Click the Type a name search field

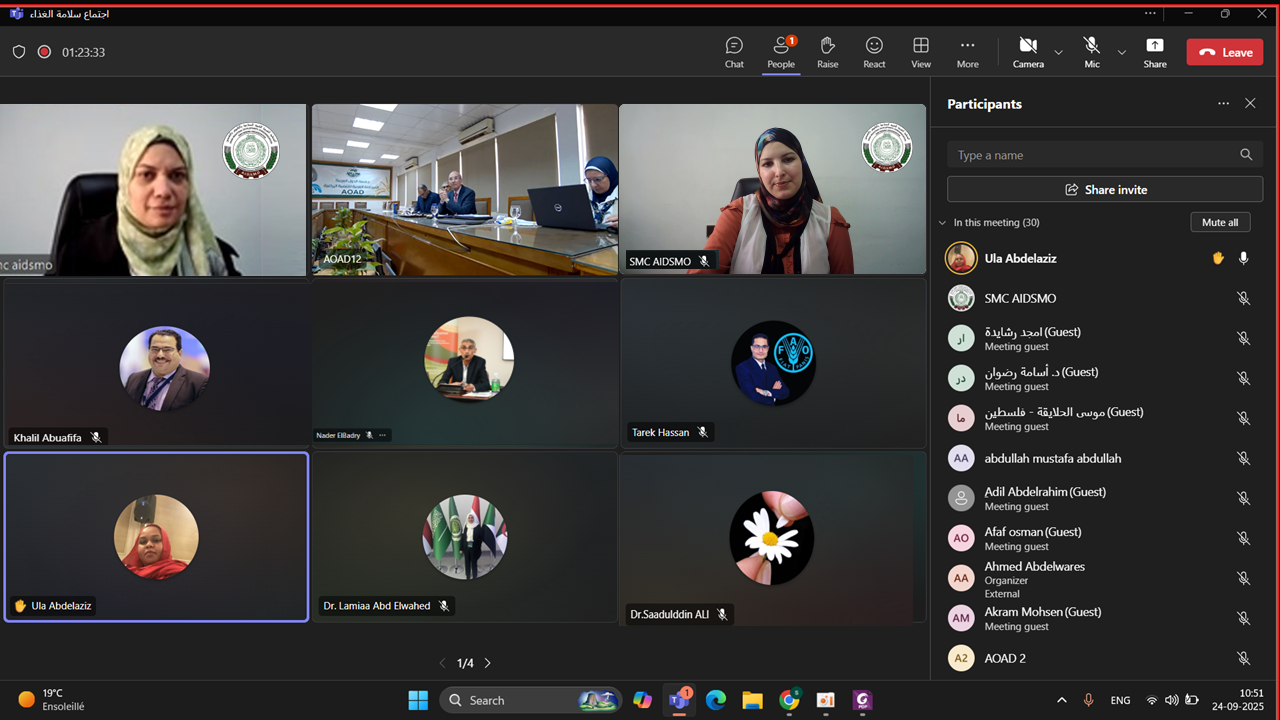(1095, 155)
